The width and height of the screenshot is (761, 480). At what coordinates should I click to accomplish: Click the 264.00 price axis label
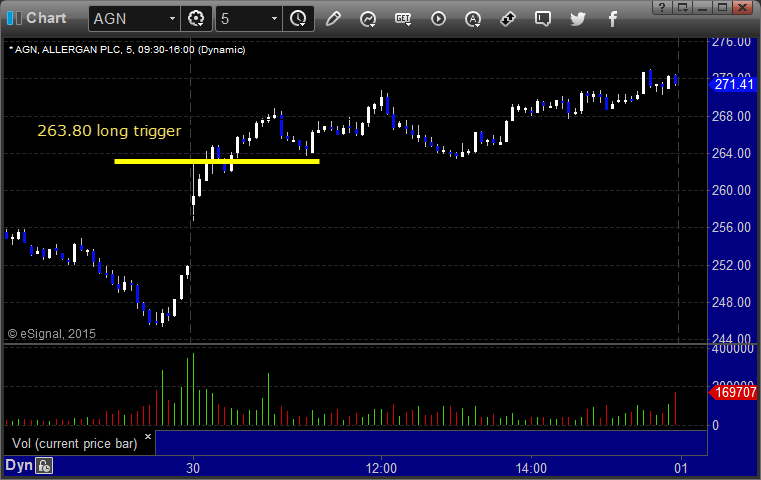tap(731, 153)
